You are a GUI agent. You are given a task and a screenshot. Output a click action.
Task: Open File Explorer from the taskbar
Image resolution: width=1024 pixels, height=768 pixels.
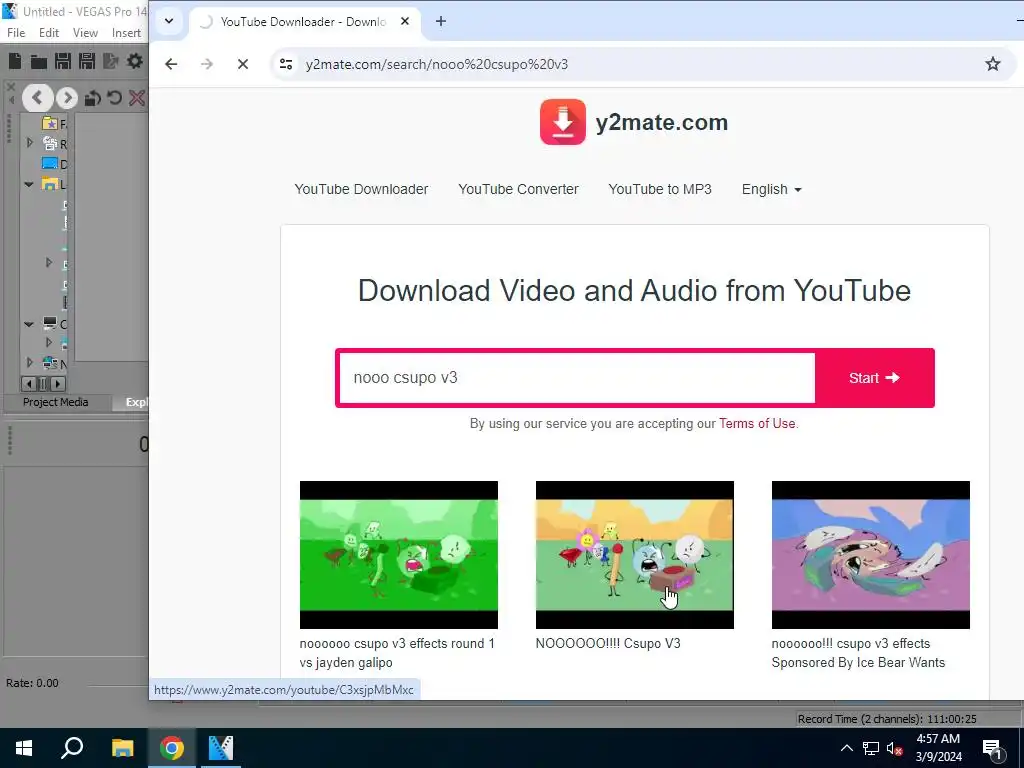(x=122, y=748)
